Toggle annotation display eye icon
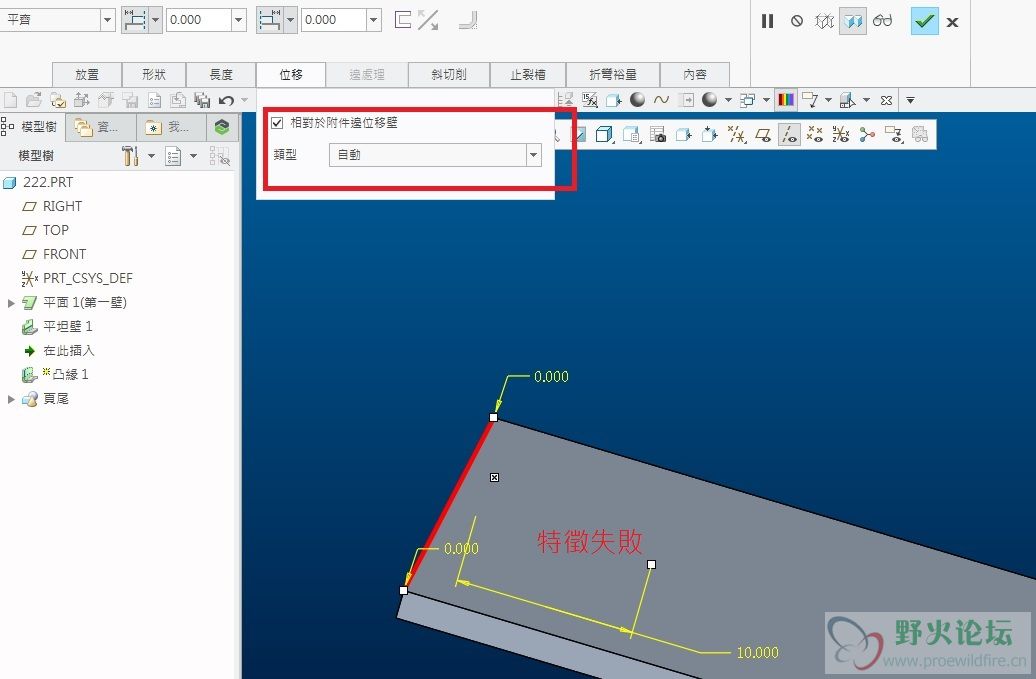 (893, 135)
